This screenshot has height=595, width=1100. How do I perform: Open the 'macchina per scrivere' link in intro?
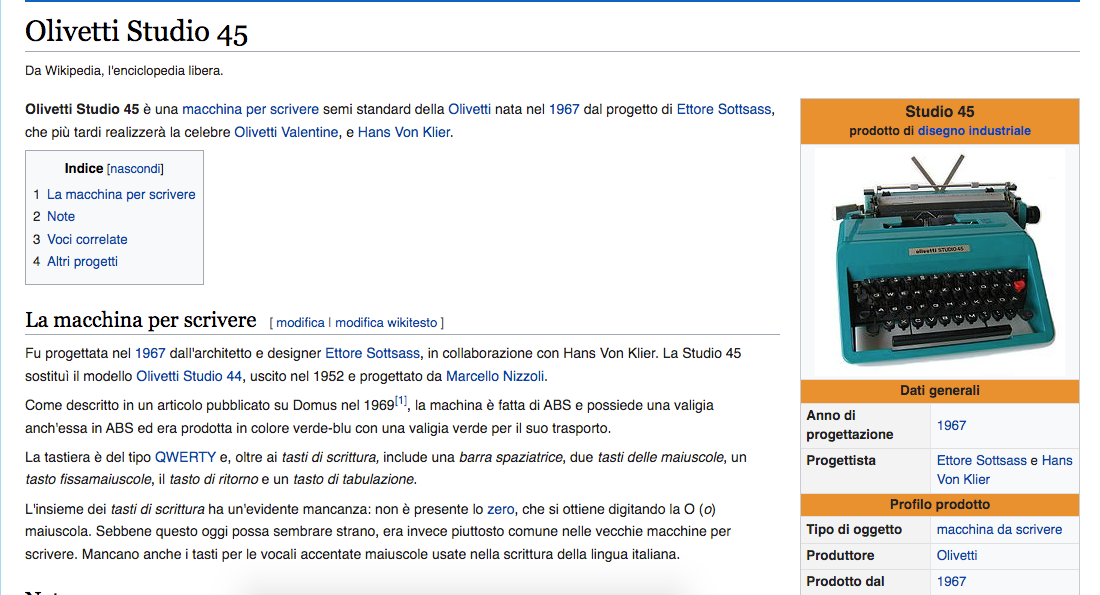250,109
